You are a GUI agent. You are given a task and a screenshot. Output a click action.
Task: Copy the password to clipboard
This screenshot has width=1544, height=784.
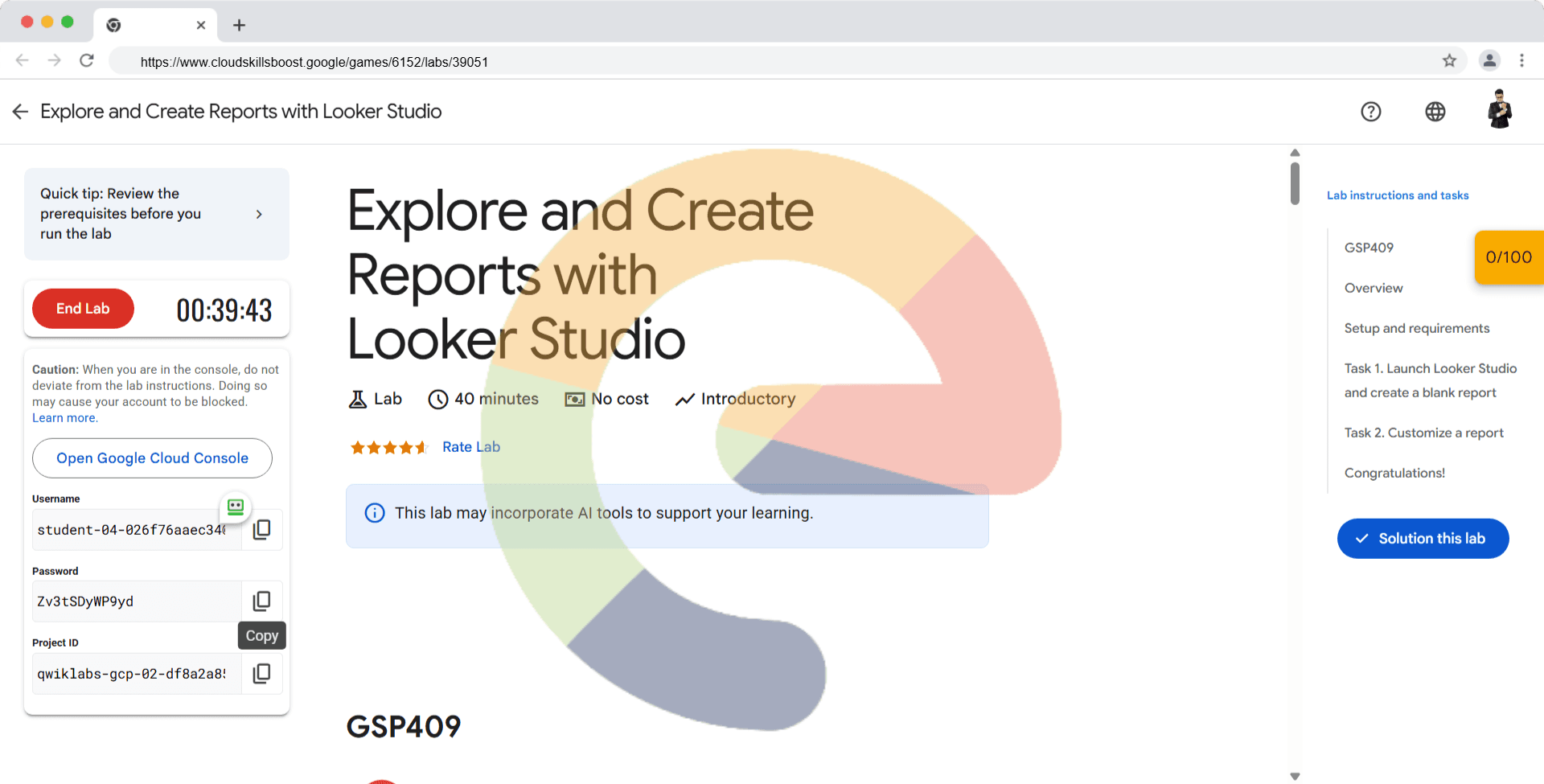coord(261,601)
